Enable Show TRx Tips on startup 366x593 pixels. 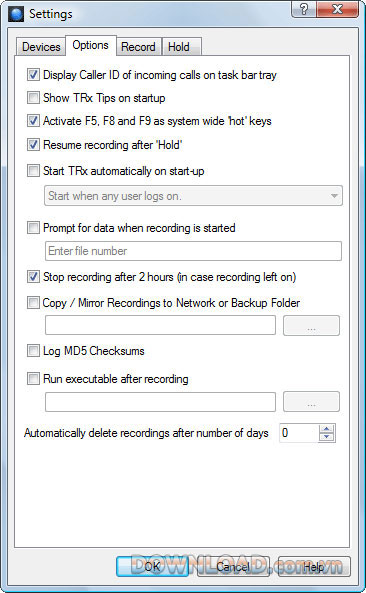coord(33,98)
